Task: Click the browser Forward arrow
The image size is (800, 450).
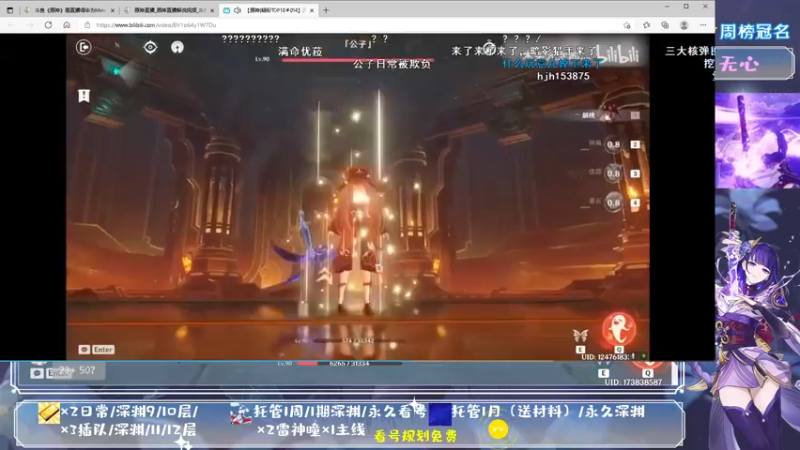Action: [x=30, y=24]
